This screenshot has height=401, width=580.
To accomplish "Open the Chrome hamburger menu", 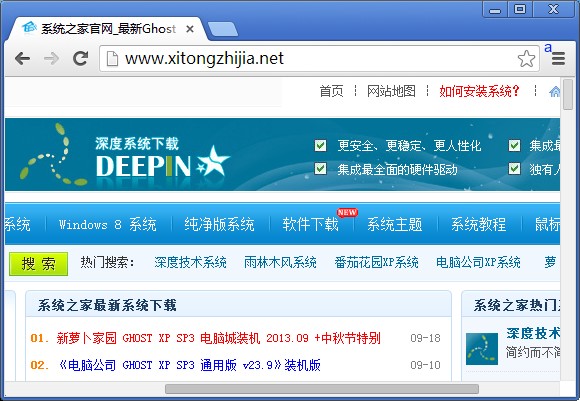I will 558,59.
